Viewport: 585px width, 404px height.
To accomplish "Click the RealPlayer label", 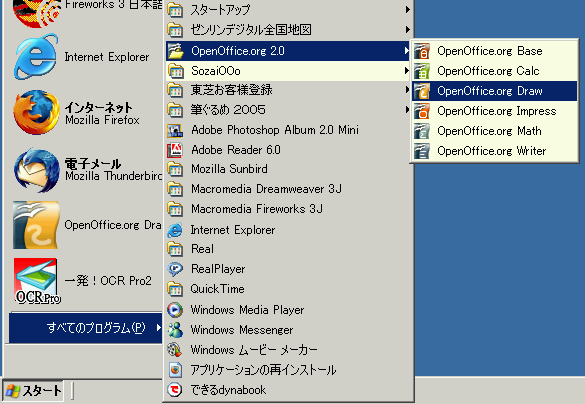I will coord(218,269).
